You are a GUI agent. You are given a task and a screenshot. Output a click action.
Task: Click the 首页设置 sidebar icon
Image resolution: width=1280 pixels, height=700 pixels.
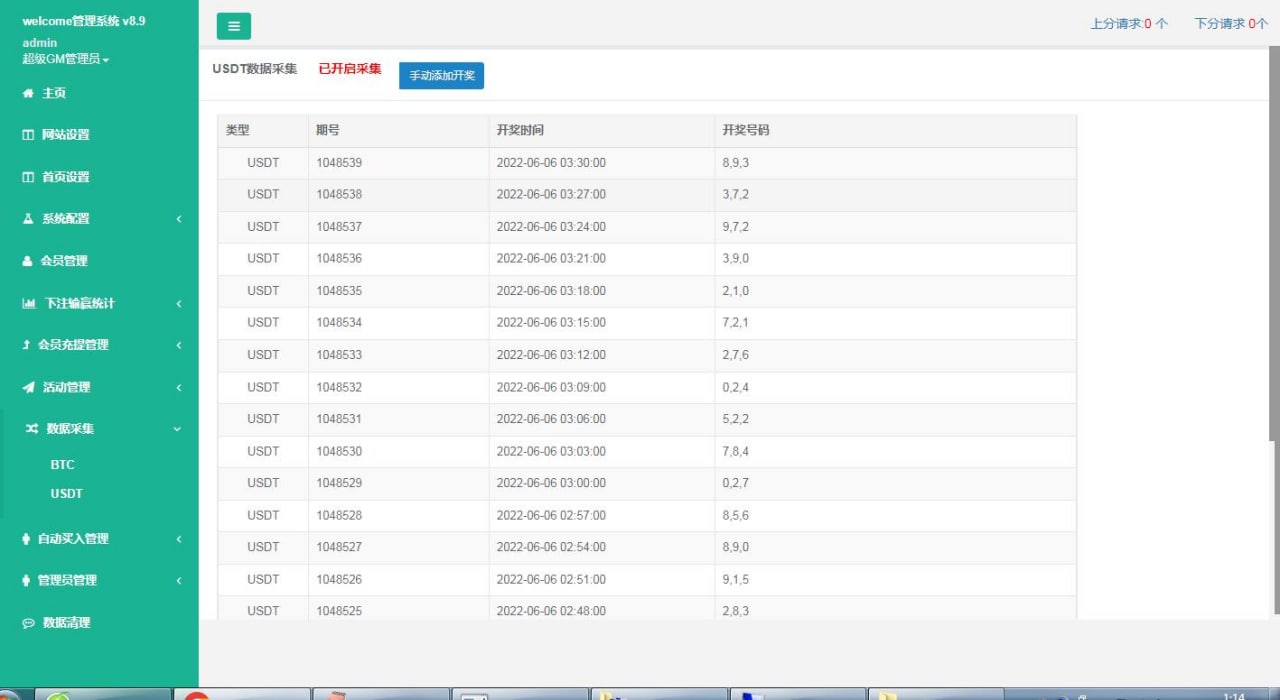click(x=28, y=177)
